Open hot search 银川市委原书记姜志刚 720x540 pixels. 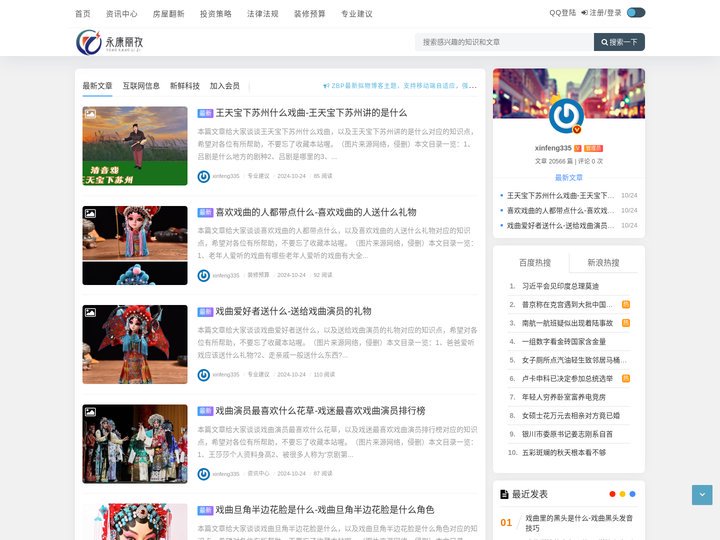pyautogui.click(x=567, y=434)
